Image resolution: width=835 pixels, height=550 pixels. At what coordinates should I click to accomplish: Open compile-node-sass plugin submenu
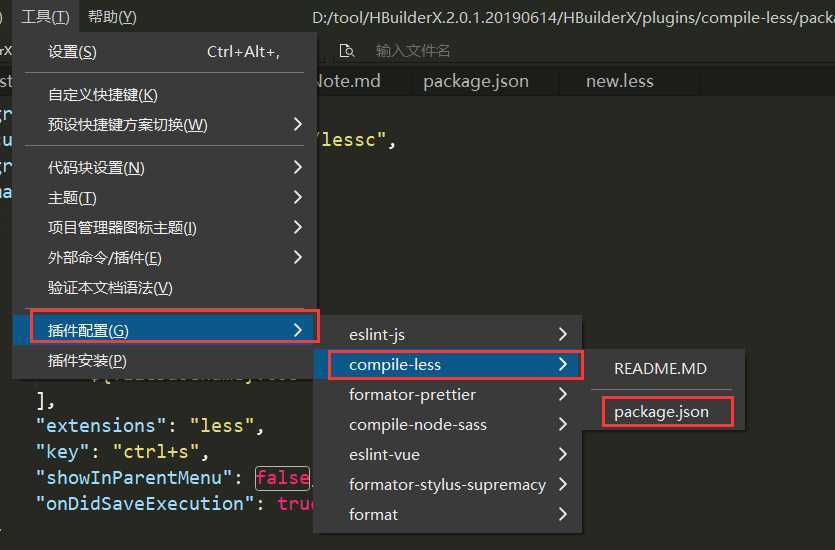pyautogui.click(x=448, y=424)
